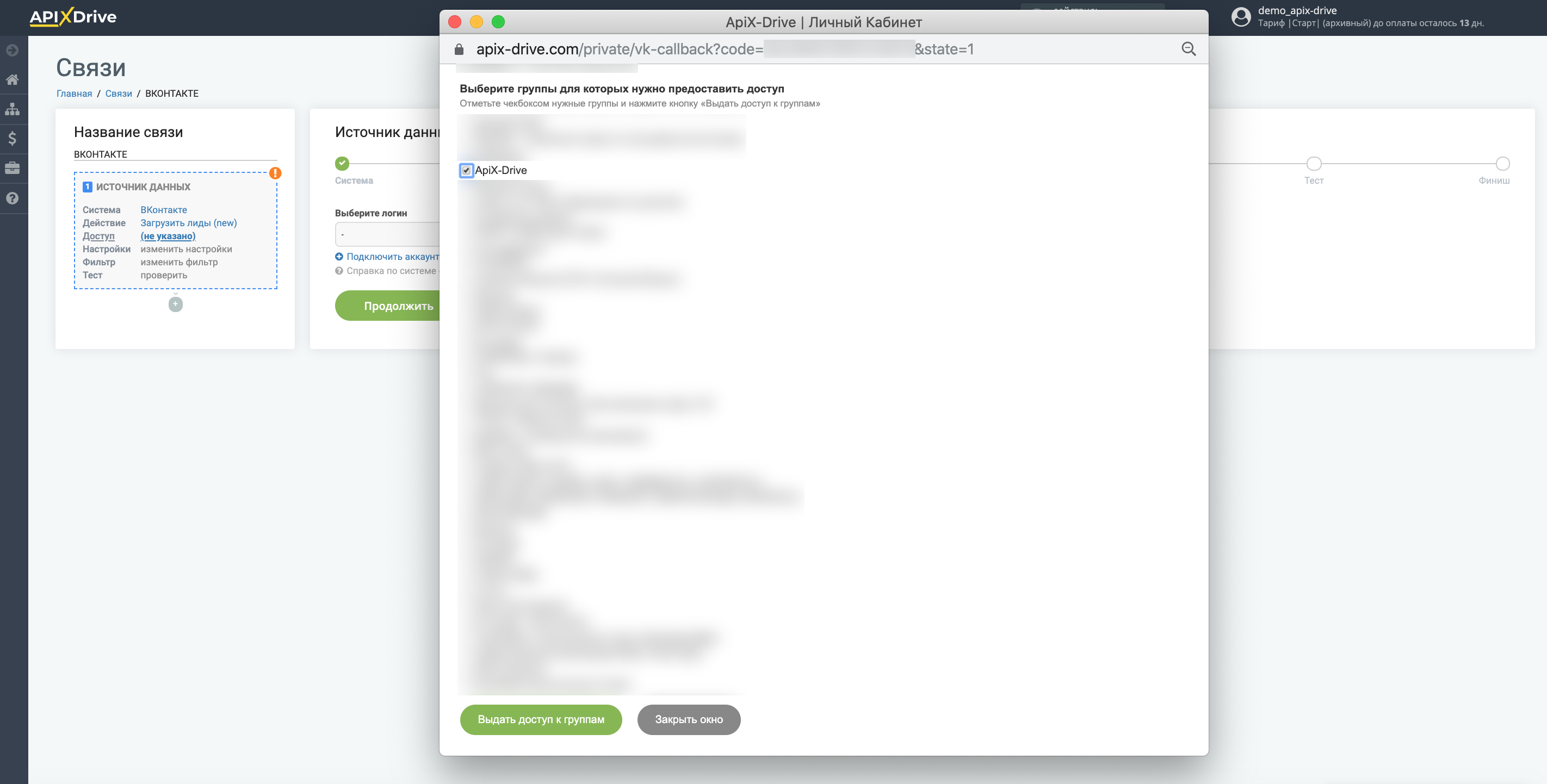The width and height of the screenshot is (1547, 784).
Task: Click the (не указано) access link
Action: (168, 236)
